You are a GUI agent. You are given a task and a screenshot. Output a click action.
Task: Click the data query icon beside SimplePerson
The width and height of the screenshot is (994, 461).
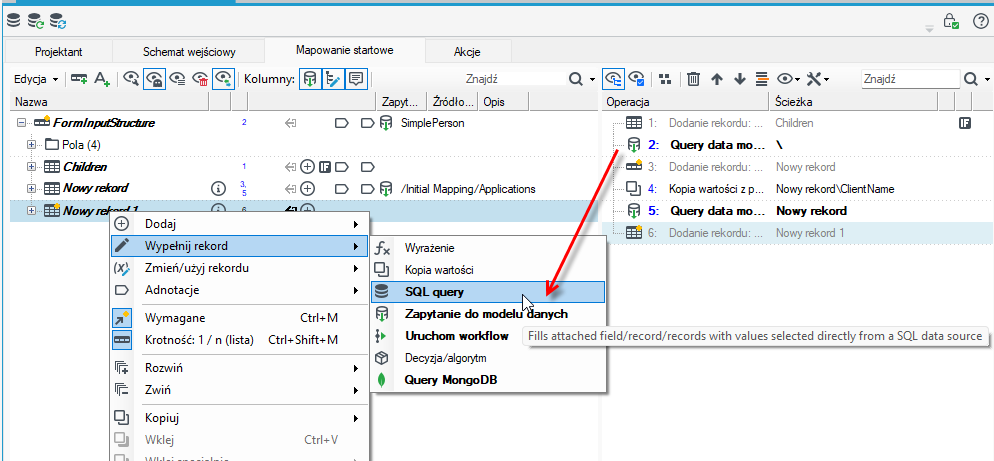(x=385, y=124)
